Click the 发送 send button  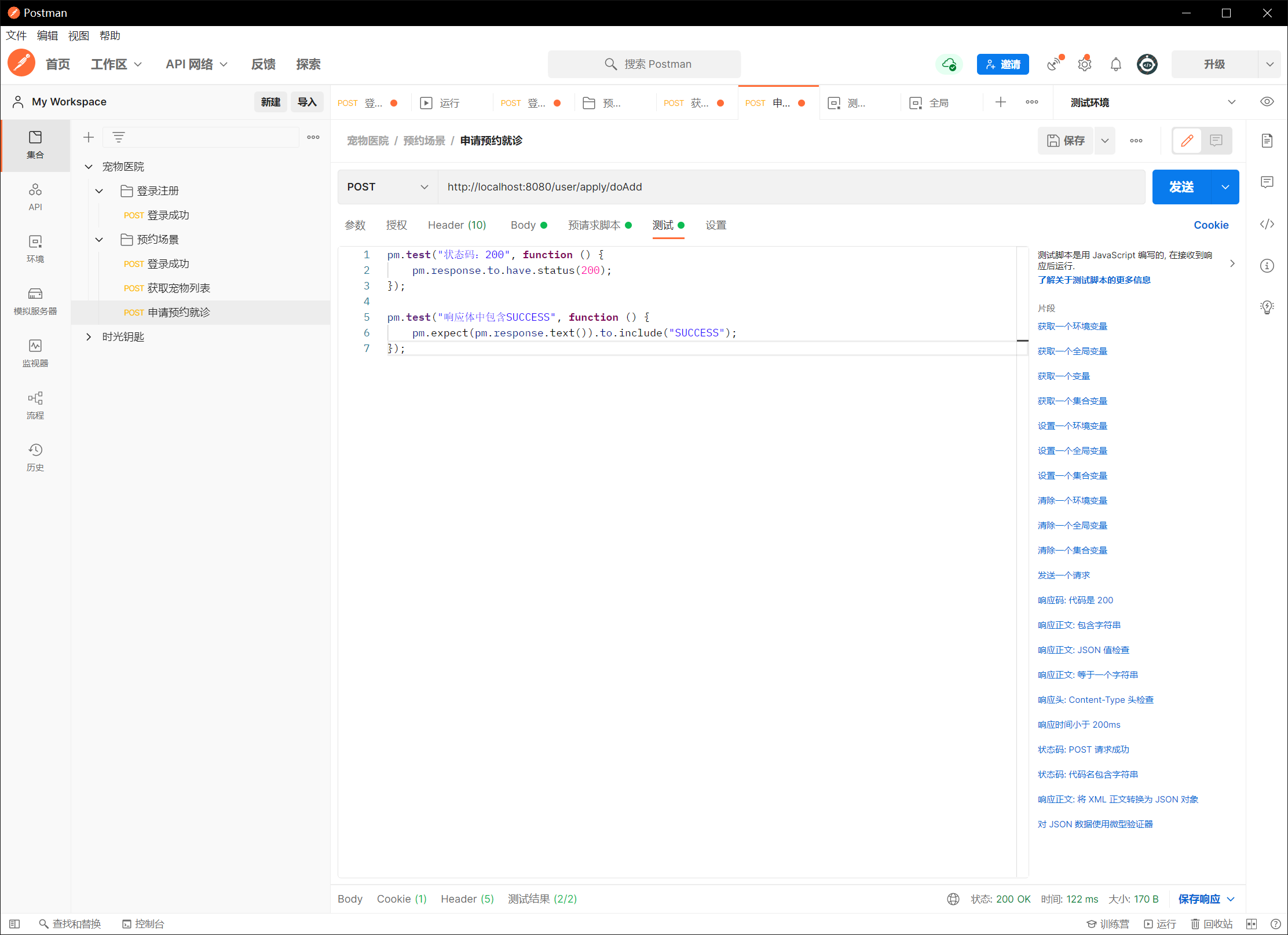(x=1181, y=187)
